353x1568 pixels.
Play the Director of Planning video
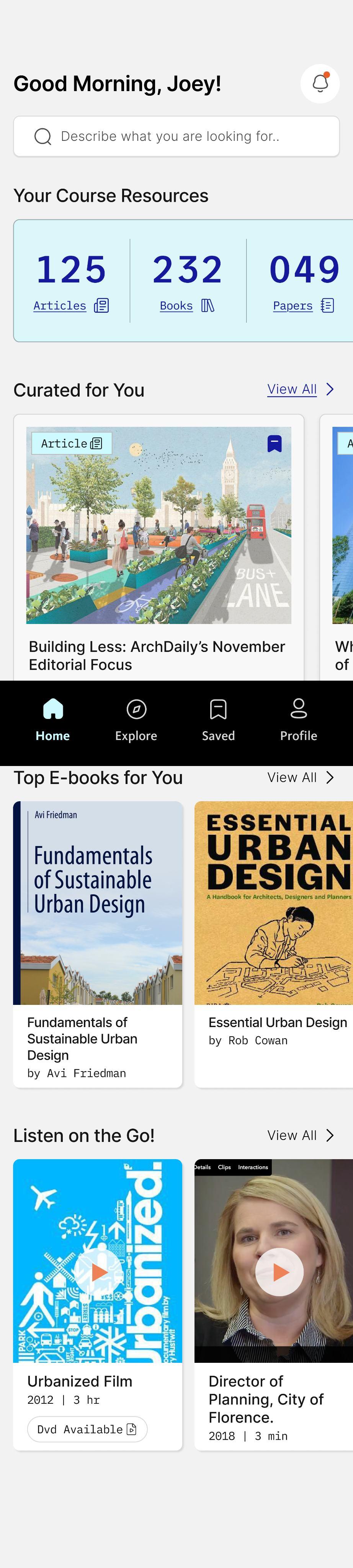point(279,1272)
